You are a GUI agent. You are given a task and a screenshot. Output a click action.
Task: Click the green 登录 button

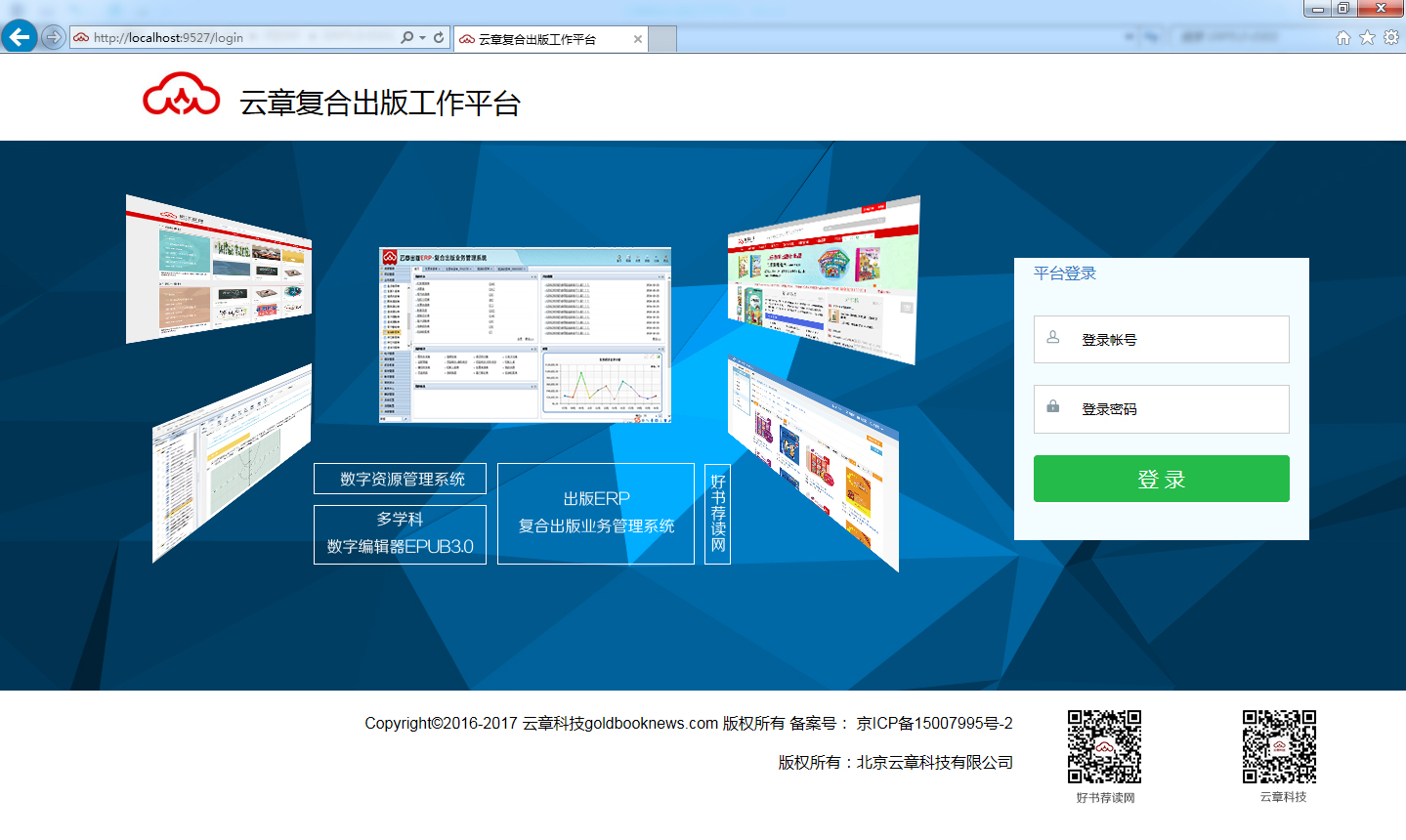[x=1161, y=479]
